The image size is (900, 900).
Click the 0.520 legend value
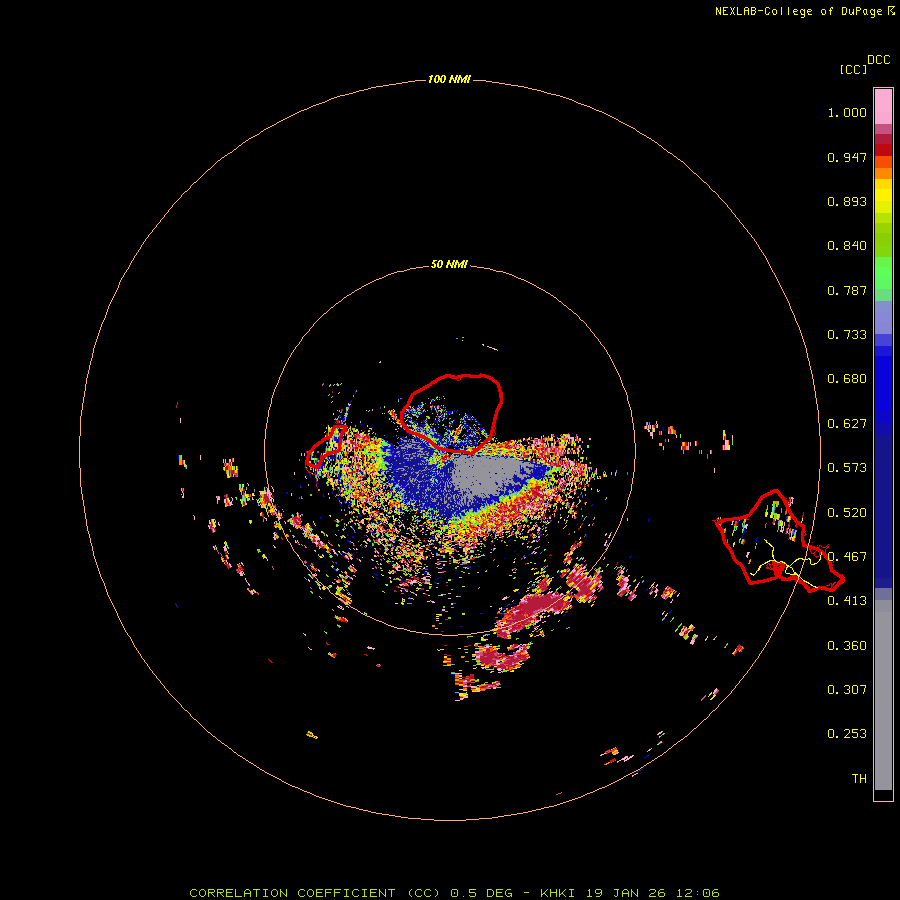point(847,513)
